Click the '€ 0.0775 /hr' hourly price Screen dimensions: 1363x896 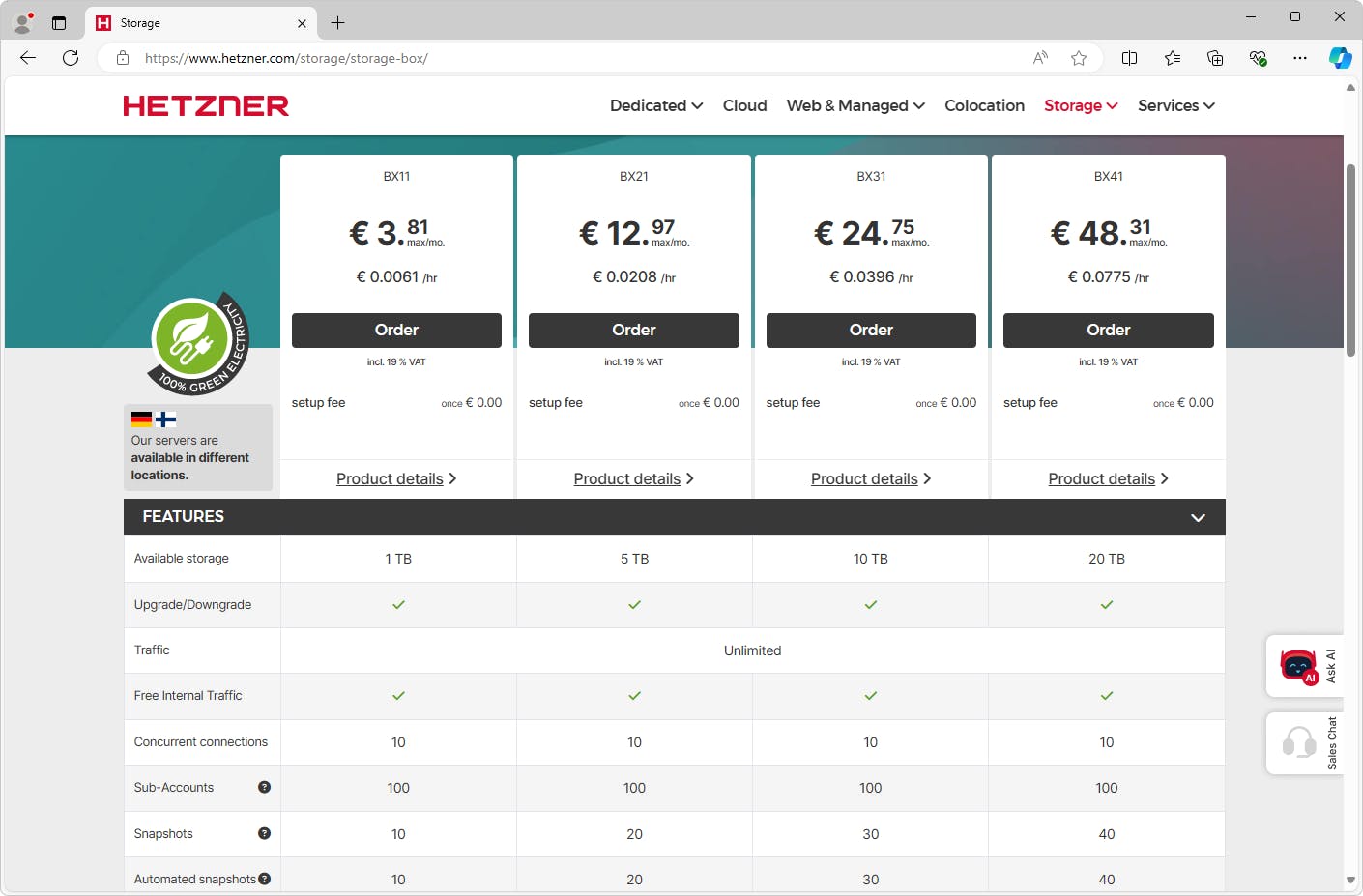tap(1109, 277)
